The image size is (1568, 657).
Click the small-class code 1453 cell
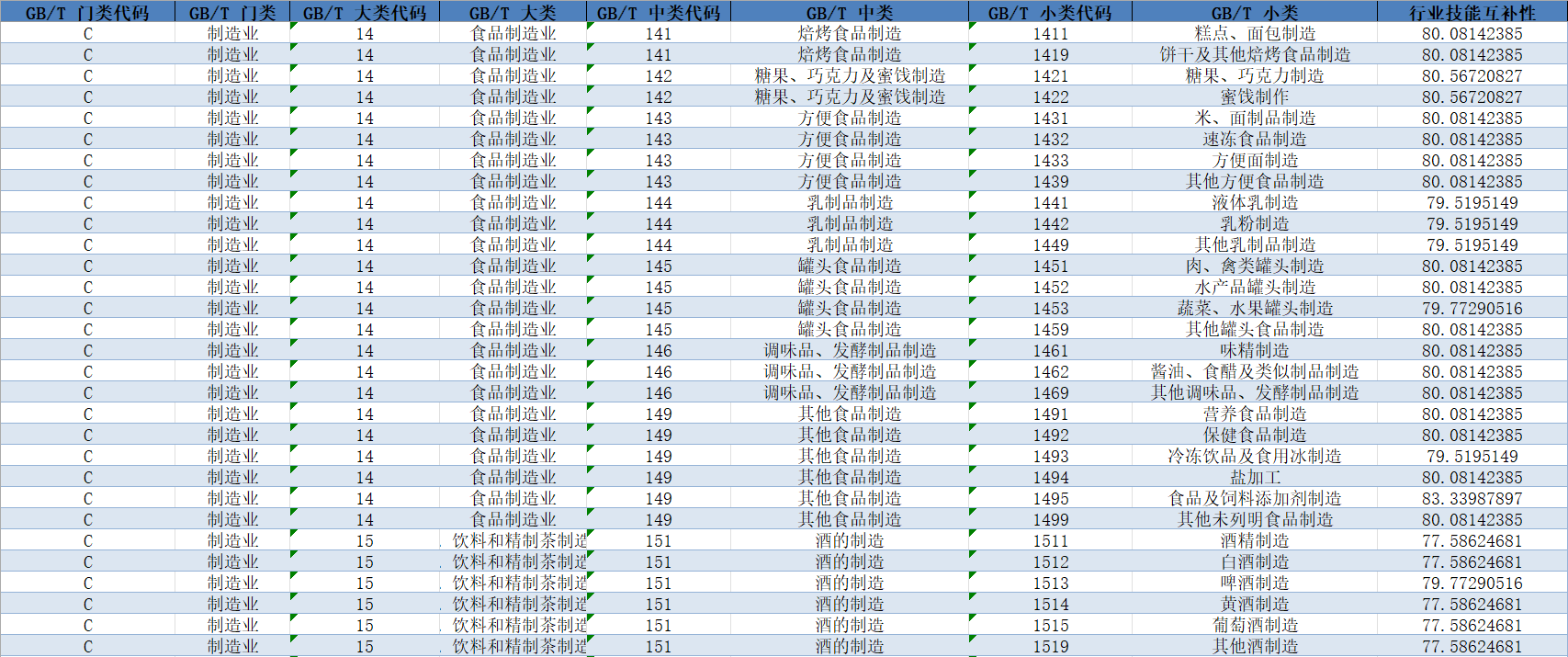1050,309
